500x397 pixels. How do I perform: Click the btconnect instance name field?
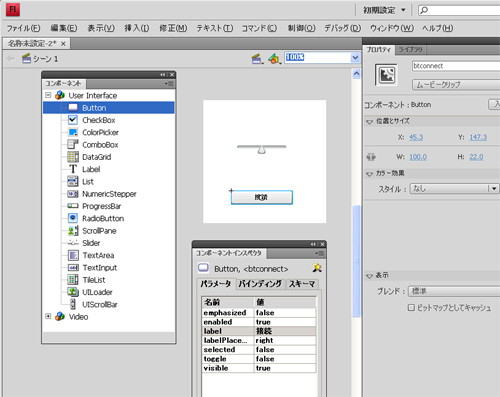(456, 66)
